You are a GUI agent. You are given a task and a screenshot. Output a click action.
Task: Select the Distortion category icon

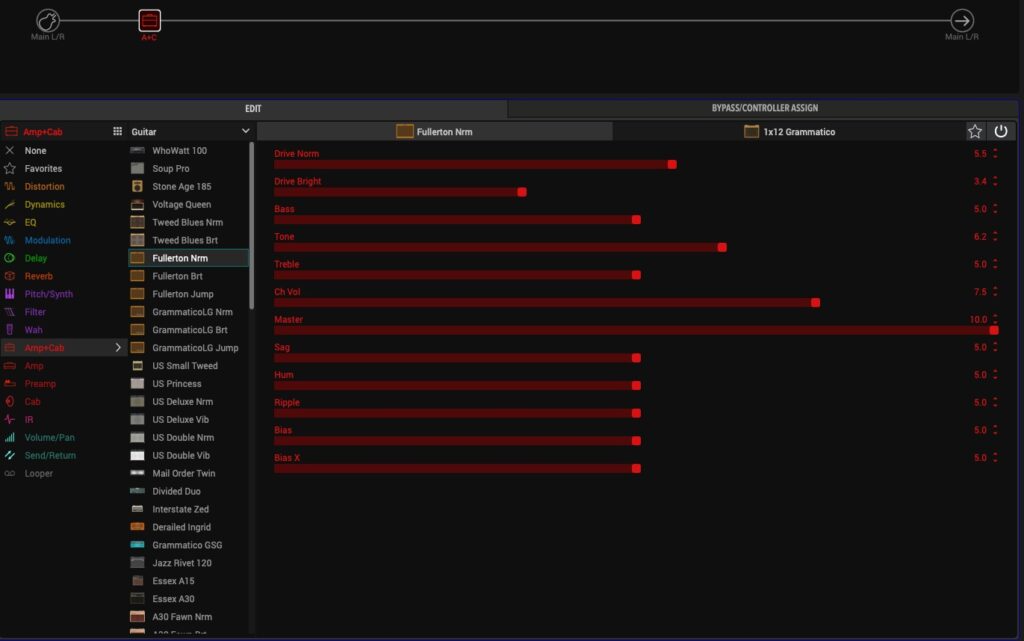(10, 187)
